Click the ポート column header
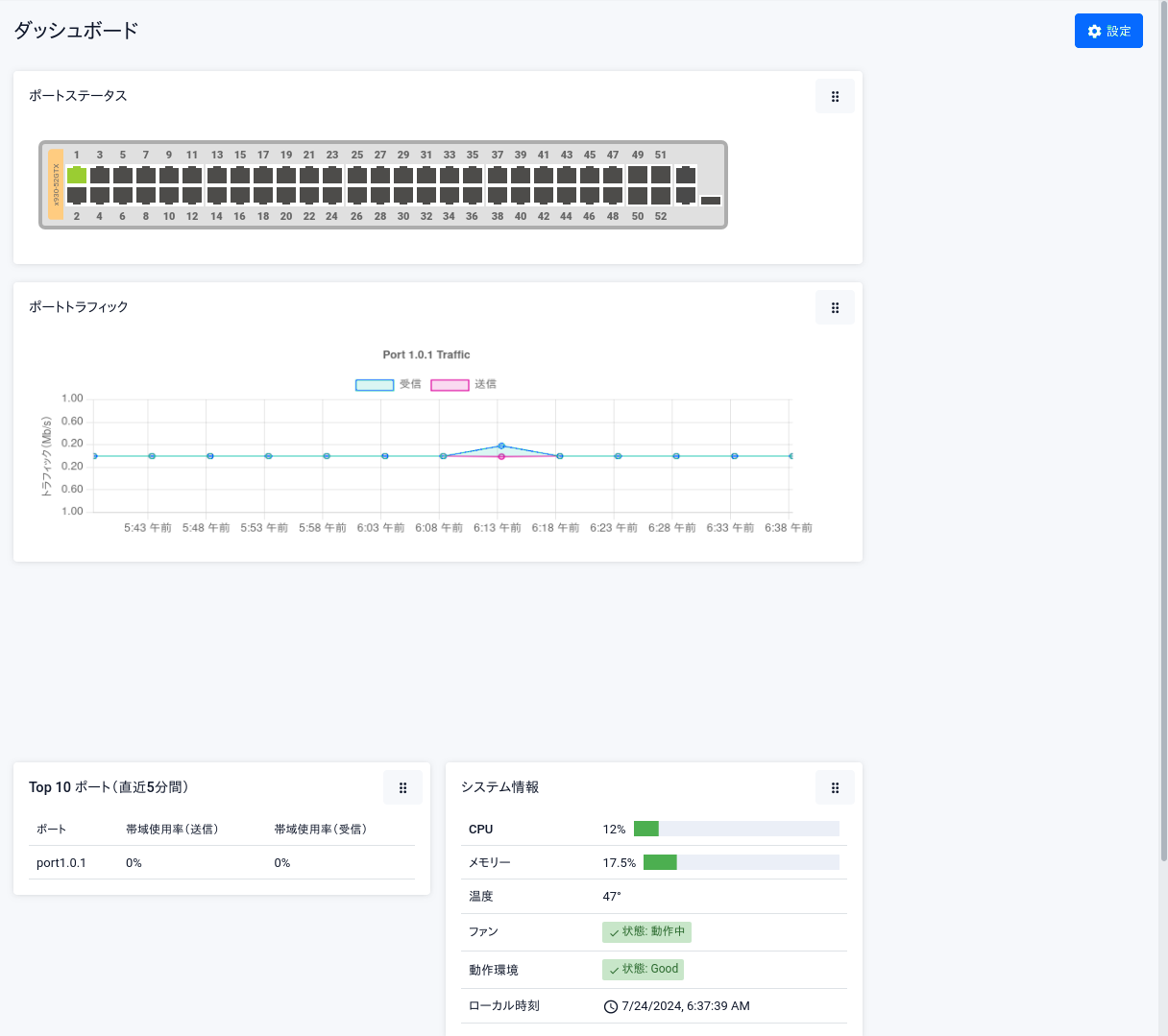The height and width of the screenshot is (1036, 1168). tap(51, 829)
